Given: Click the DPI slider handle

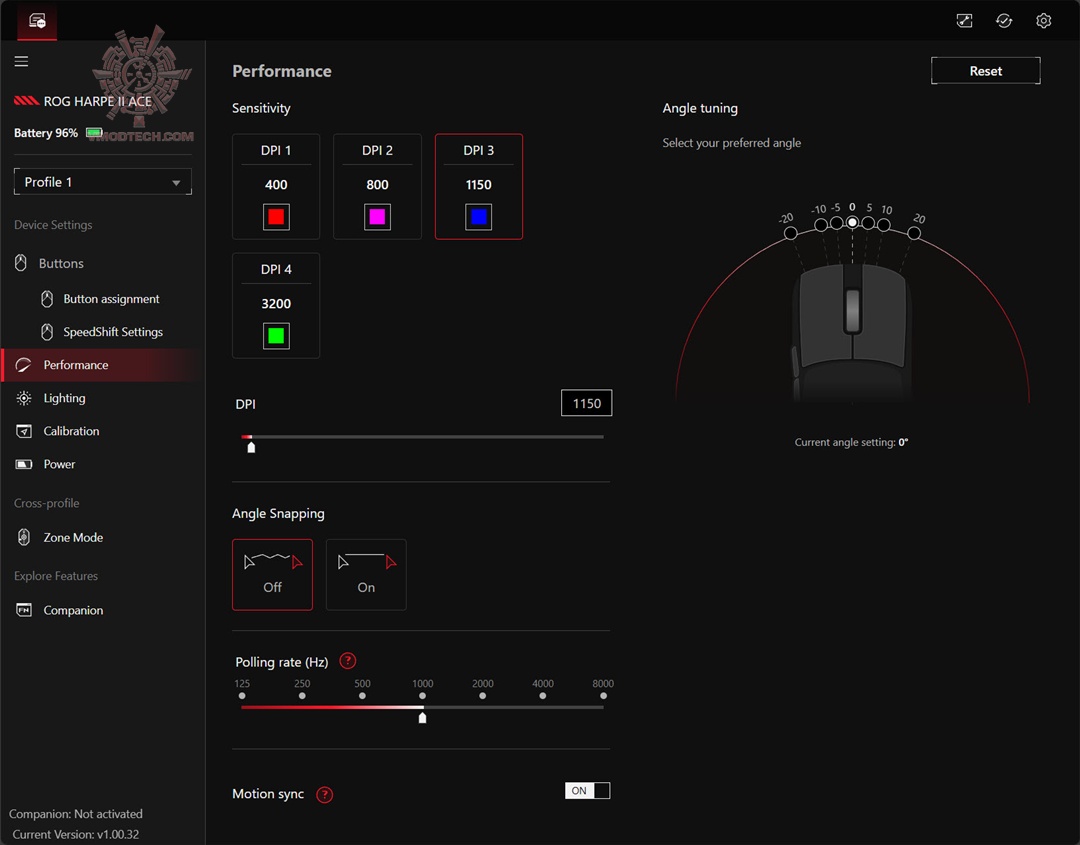Looking at the screenshot, I should coord(251,447).
